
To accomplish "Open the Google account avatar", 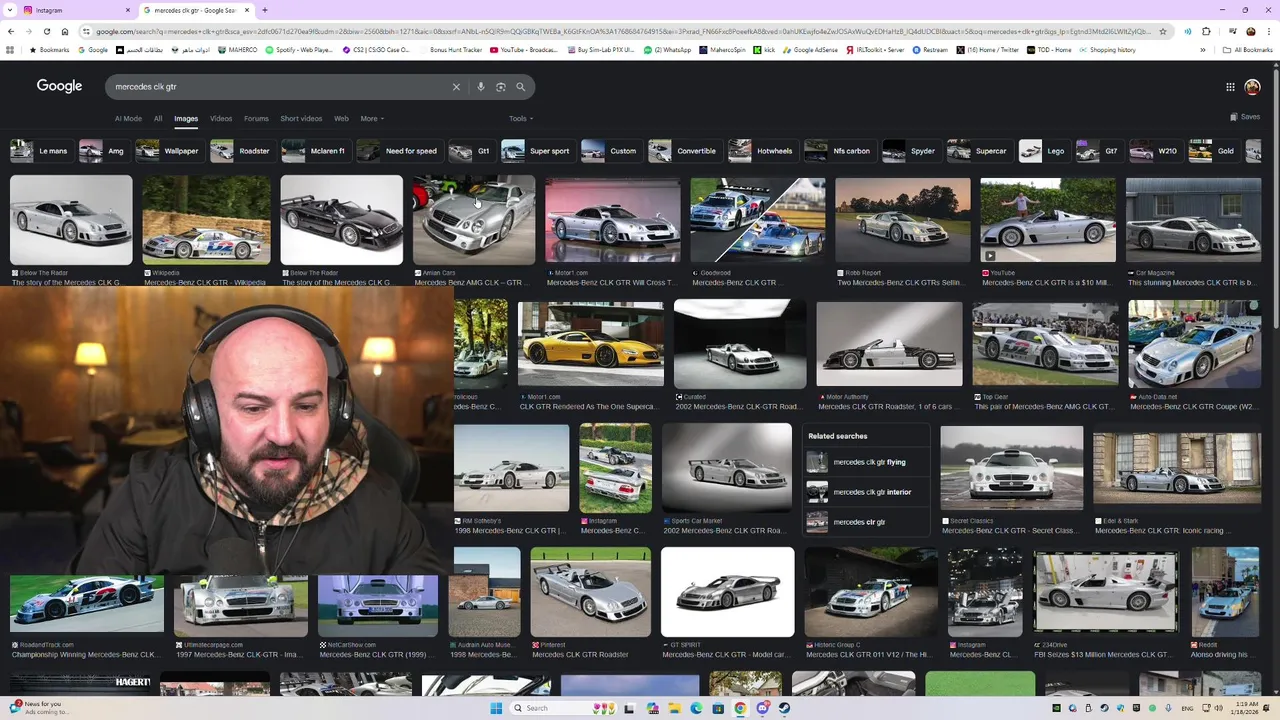I will click(1252, 87).
